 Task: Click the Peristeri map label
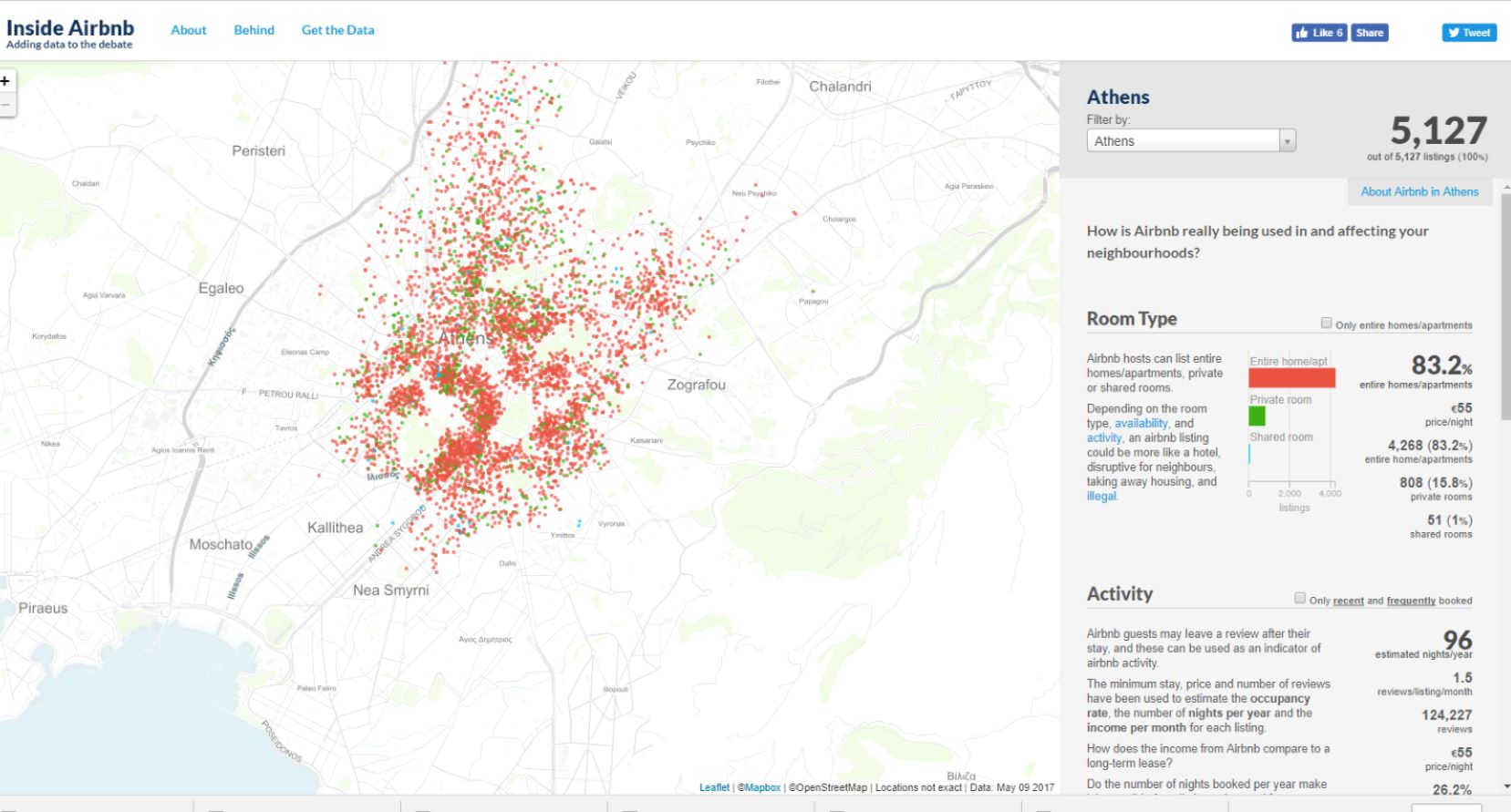coord(258,151)
